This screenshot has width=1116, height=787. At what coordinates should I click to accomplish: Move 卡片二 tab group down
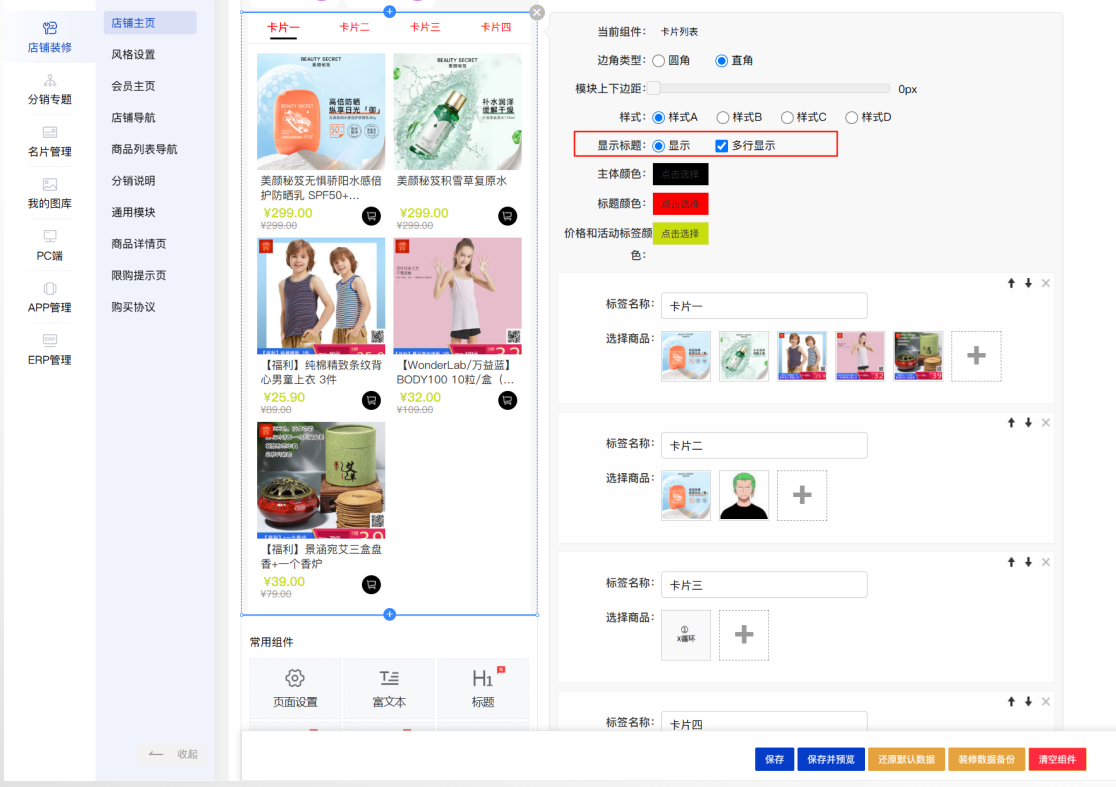click(x=1028, y=423)
